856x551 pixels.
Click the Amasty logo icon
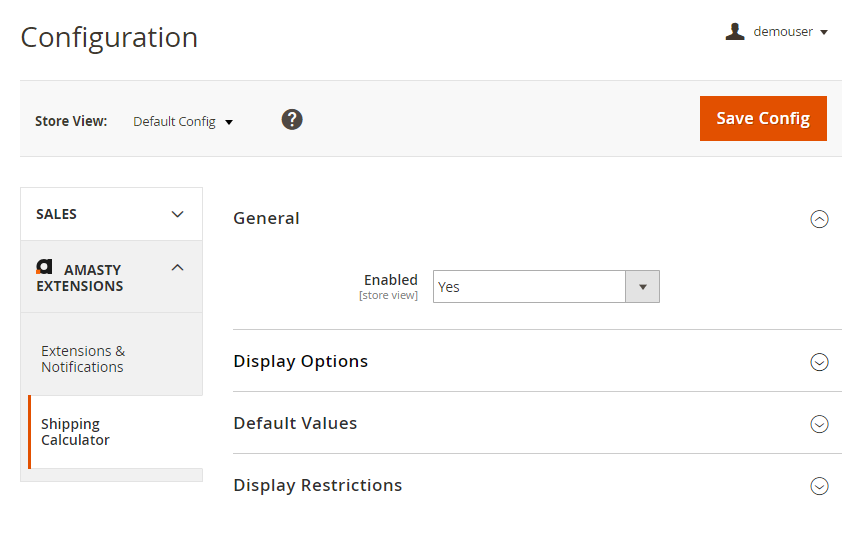click(x=44, y=267)
